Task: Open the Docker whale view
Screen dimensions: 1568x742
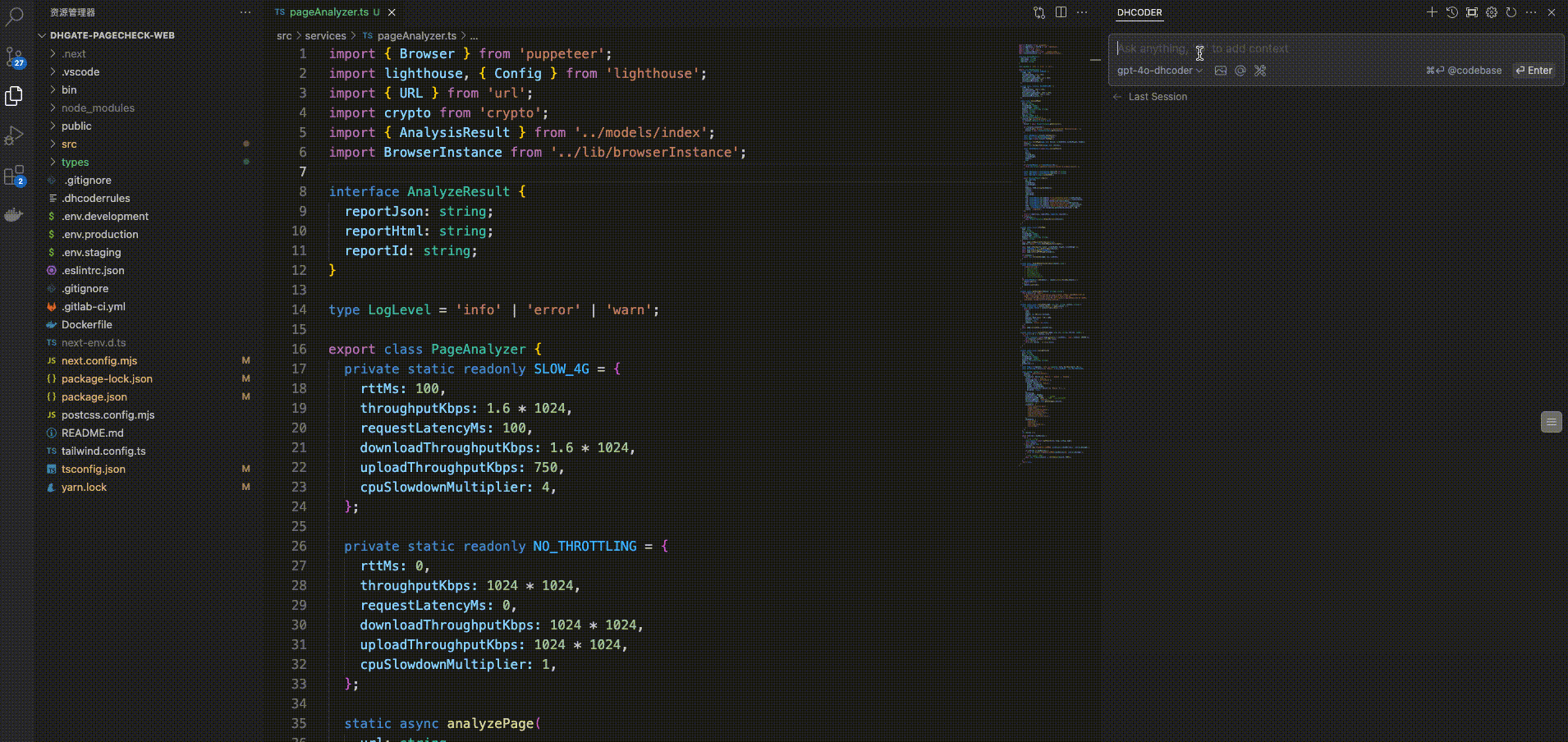Action: 14,216
